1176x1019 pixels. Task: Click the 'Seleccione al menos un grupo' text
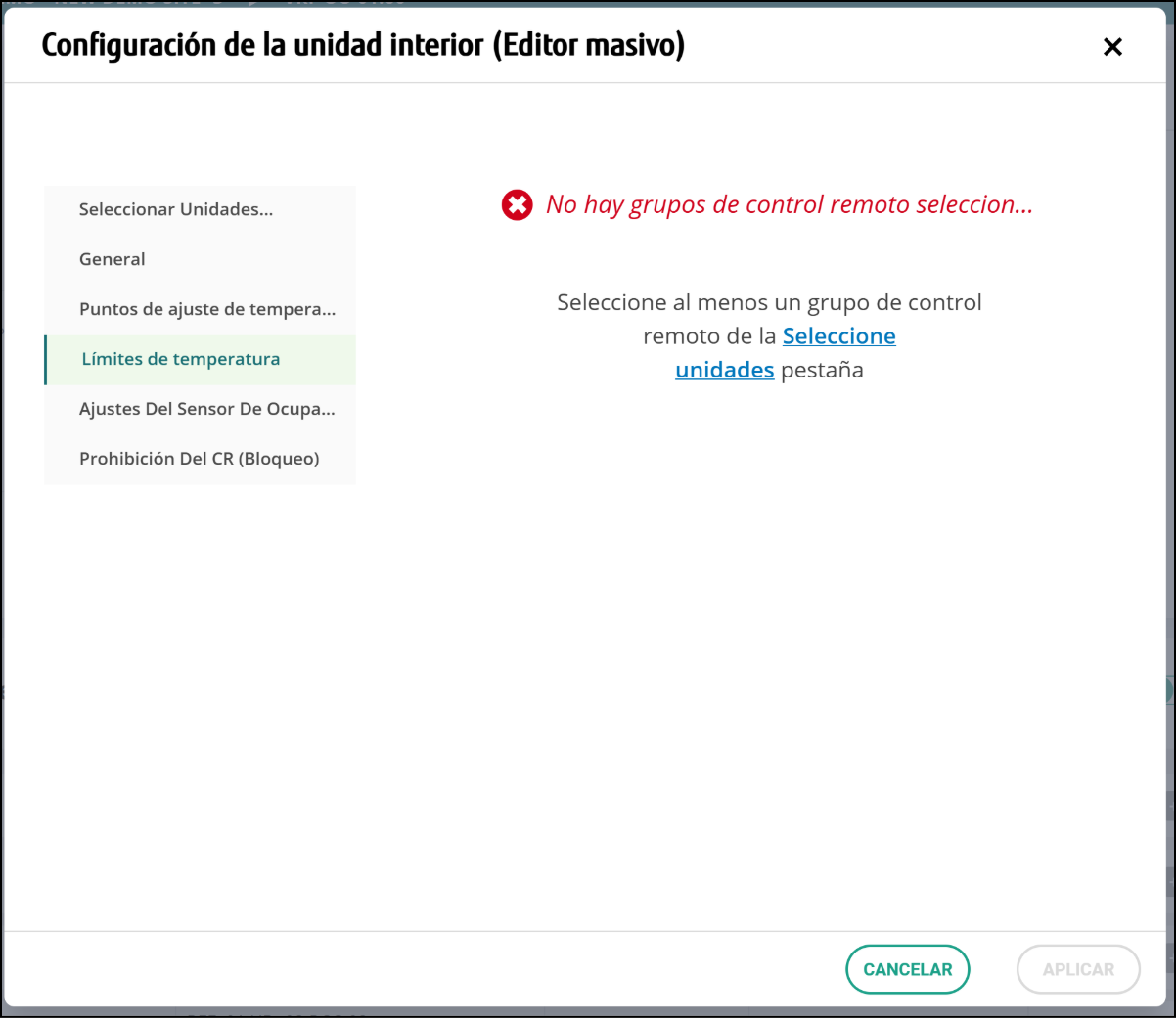click(x=769, y=303)
